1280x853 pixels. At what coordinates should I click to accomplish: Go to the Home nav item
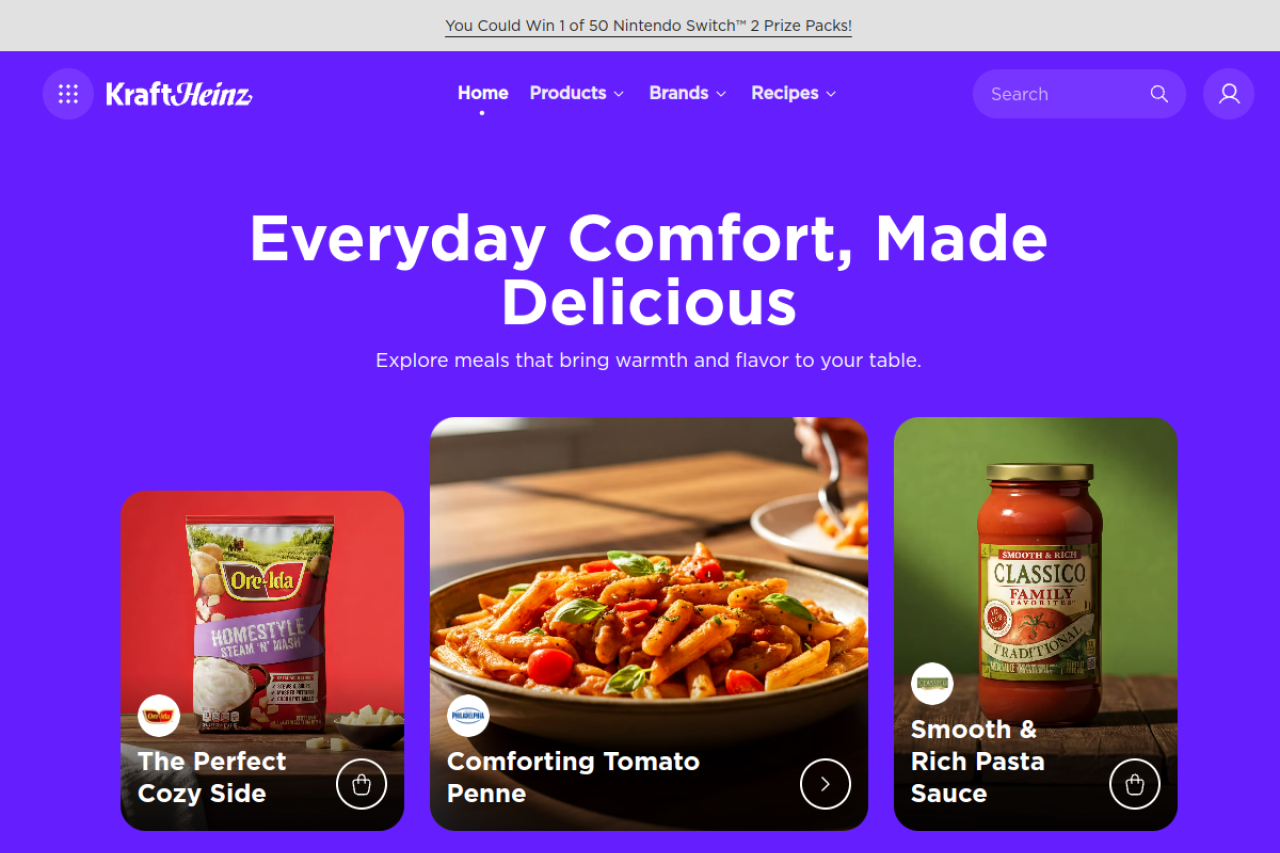(483, 93)
